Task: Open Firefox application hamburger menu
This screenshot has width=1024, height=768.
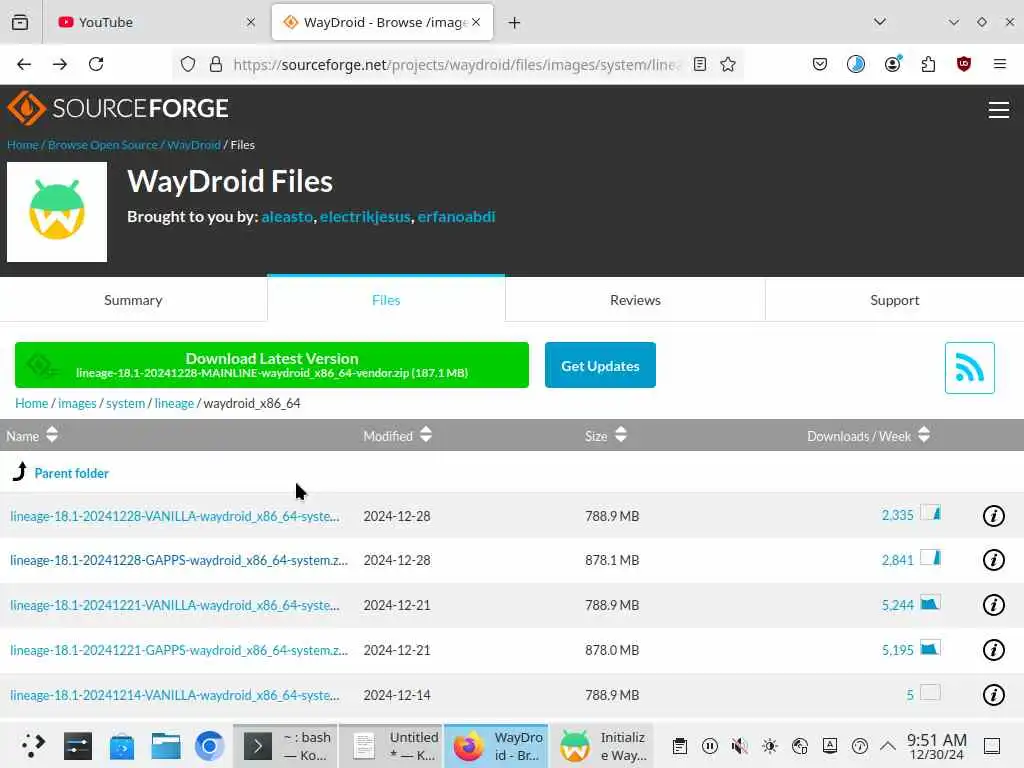Action: coord(999,64)
